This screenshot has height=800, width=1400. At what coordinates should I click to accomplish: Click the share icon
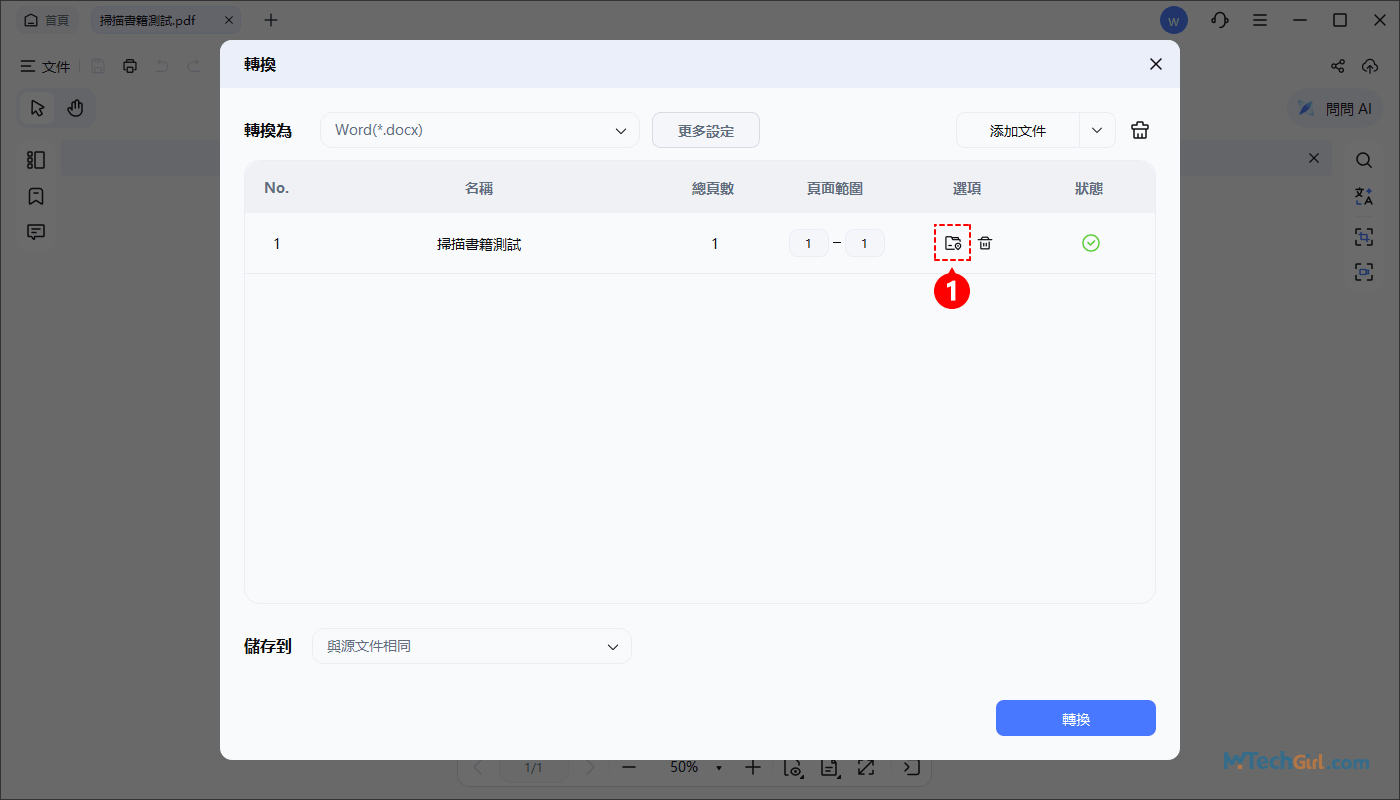coord(1338,66)
